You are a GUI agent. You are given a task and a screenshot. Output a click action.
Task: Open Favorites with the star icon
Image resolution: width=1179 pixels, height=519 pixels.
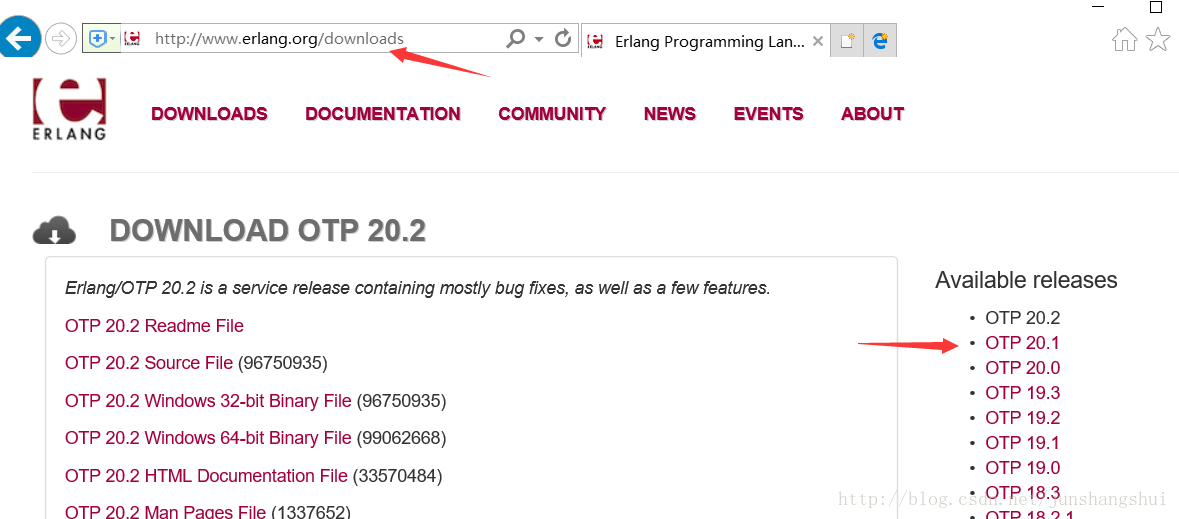pos(1158,39)
